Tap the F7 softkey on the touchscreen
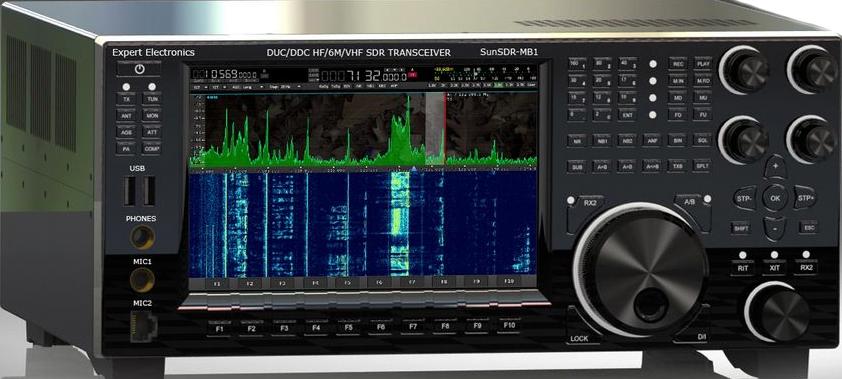842x379 pixels. click(412, 281)
